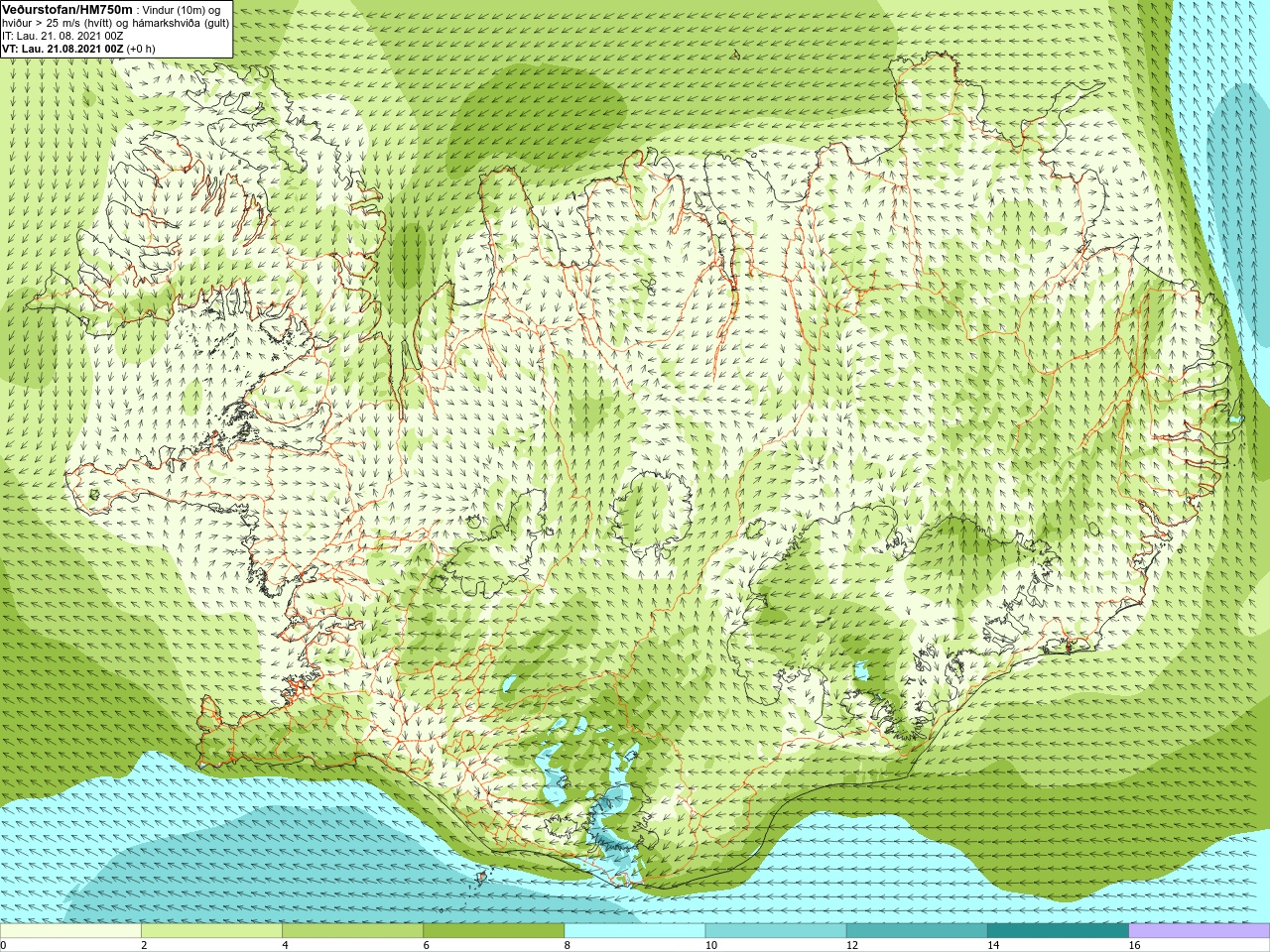Click the 12–14 m/s teal legend swatch

tap(916, 931)
